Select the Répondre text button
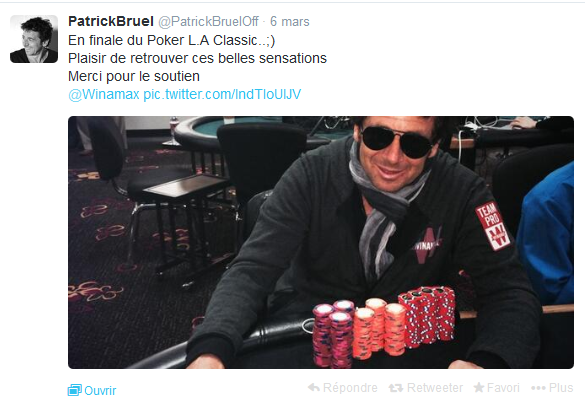 pos(350,388)
